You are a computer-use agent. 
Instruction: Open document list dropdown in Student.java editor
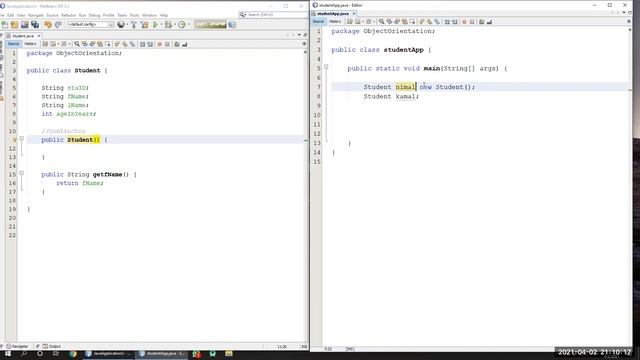(x=299, y=36)
